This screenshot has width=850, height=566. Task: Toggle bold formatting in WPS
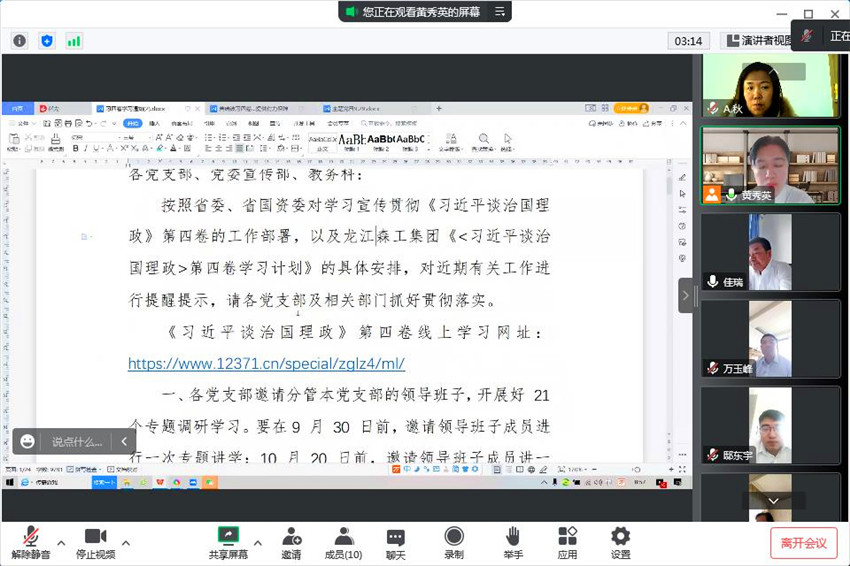(x=76, y=148)
